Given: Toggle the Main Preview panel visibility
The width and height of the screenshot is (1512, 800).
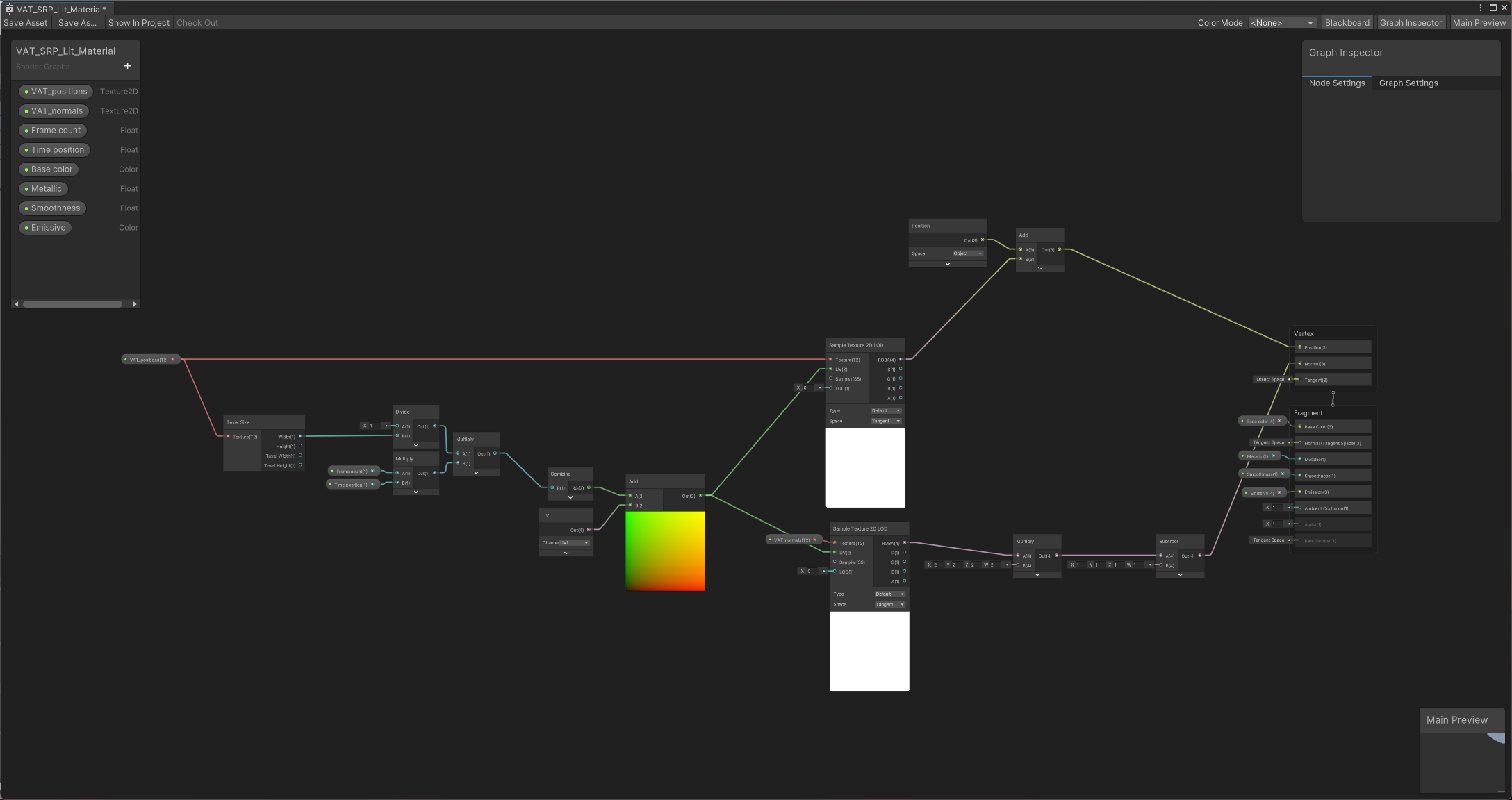Looking at the screenshot, I should coord(1479,23).
